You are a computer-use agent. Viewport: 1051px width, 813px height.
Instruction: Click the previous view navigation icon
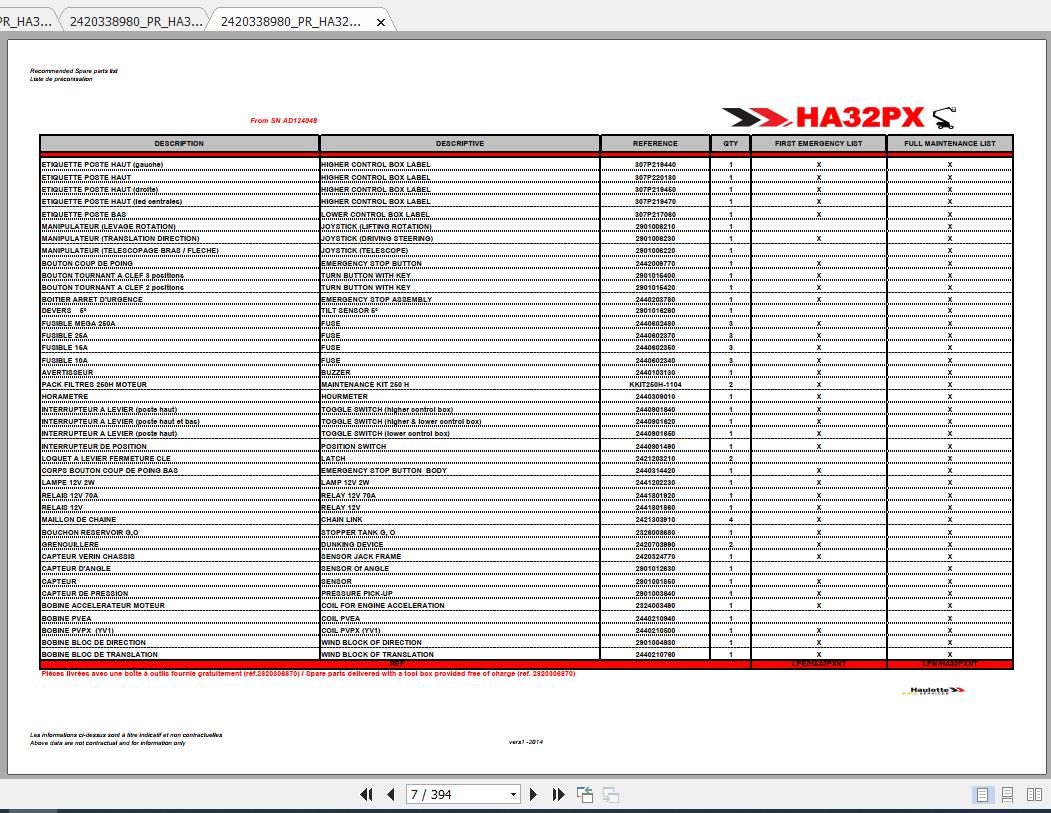pos(585,794)
